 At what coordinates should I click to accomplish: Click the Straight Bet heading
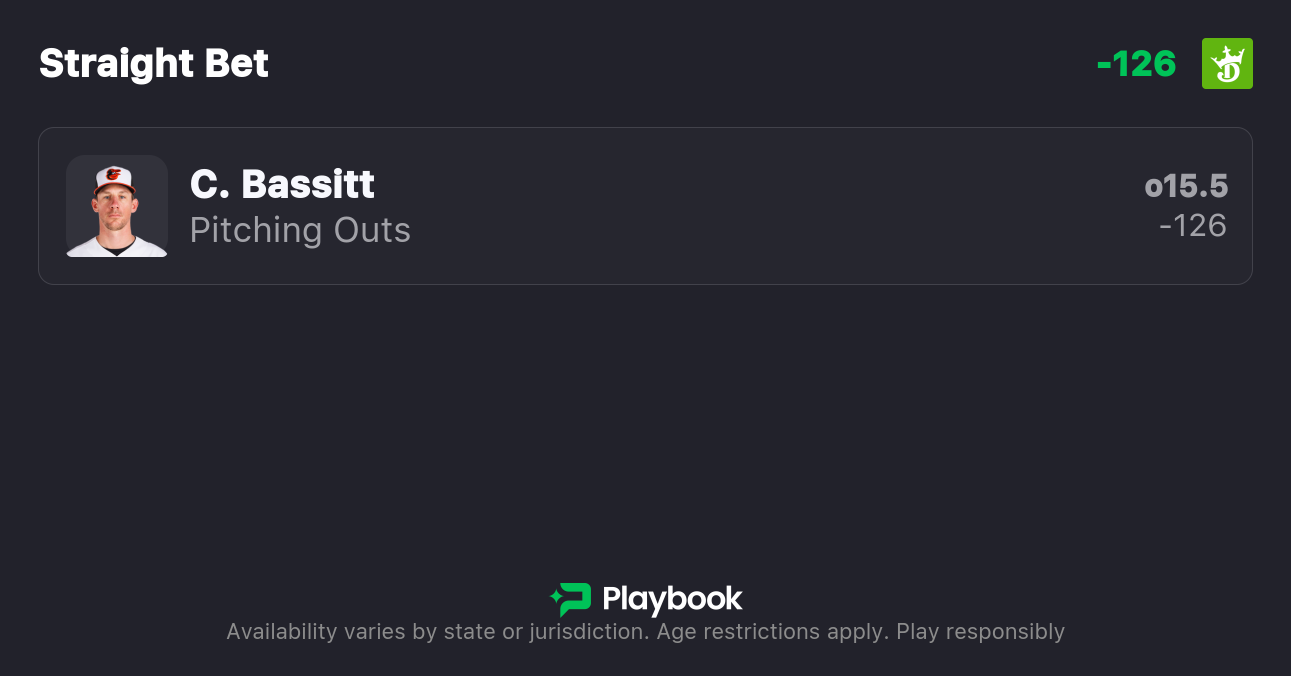click(153, 63)
